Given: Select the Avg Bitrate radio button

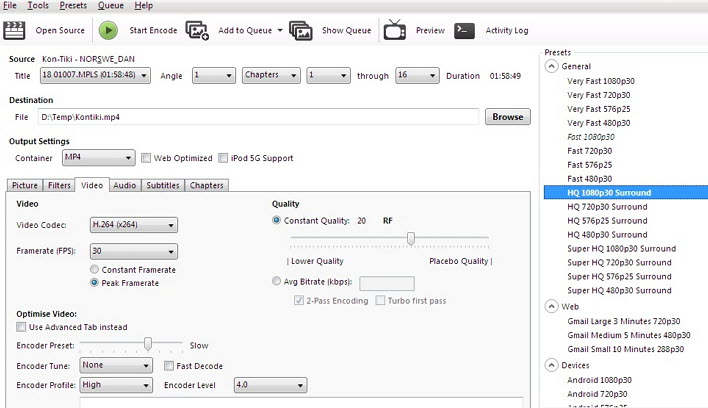Looking at the screenshot, I should (276, 281).
